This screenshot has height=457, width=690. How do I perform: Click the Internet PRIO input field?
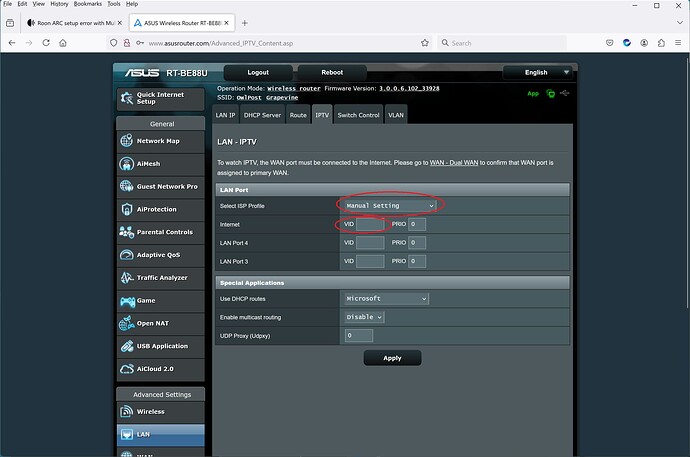[x=417, y=224]
